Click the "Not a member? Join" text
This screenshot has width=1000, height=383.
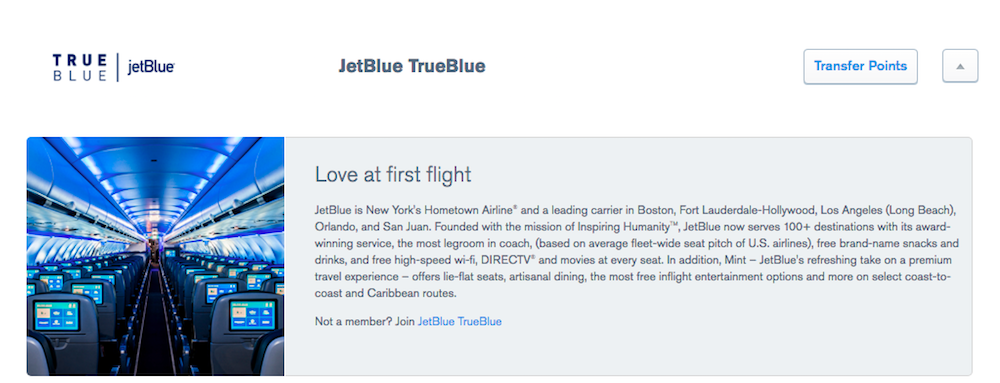coord(365,322)
